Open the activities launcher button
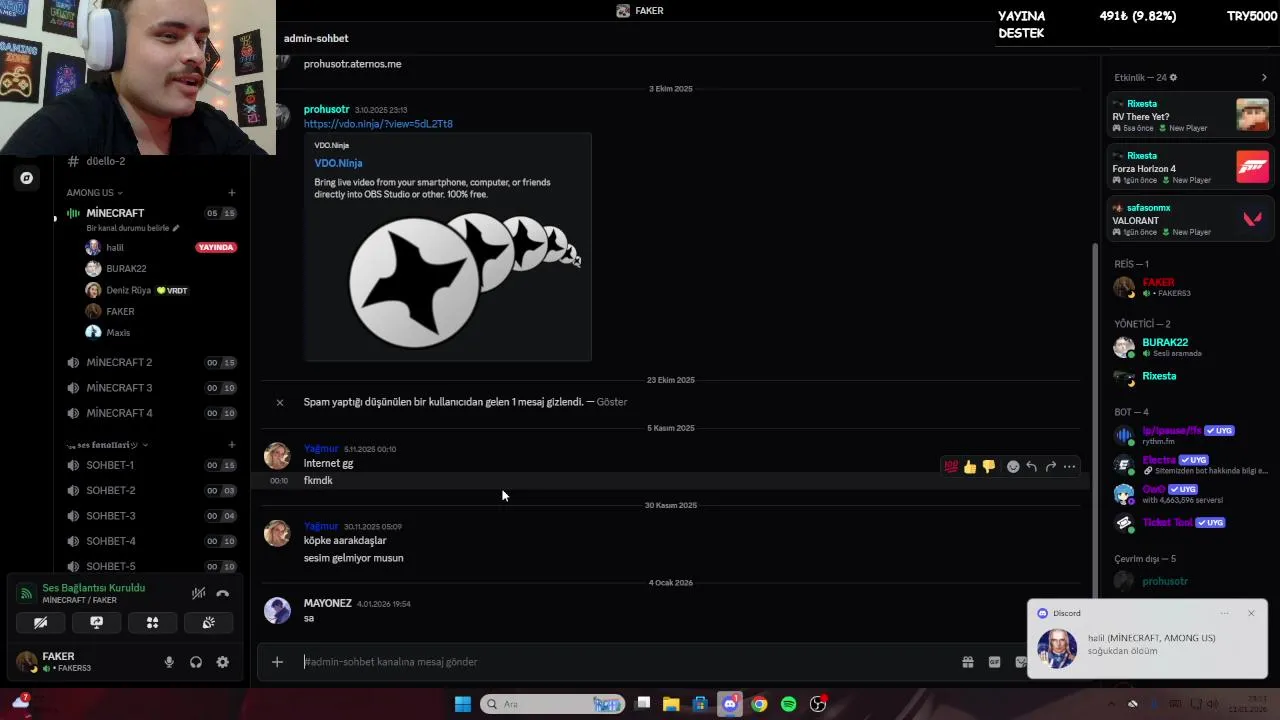The image size is (1280, 720). [152, 622]
